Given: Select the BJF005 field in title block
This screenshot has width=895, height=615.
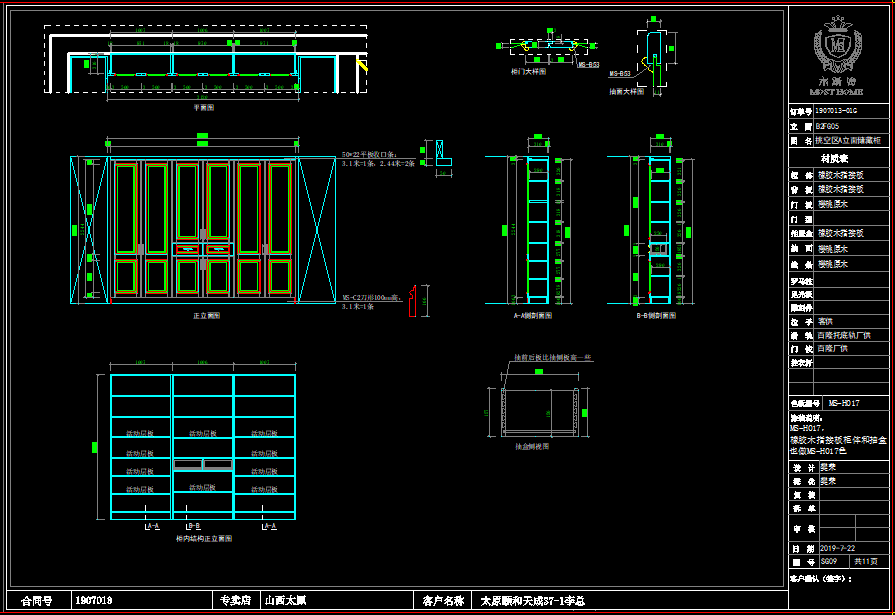Looking at the screenshot, I should (x=828, y=126).
